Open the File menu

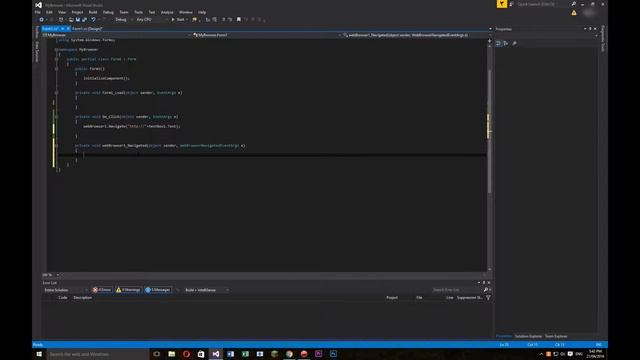(38, 12)
